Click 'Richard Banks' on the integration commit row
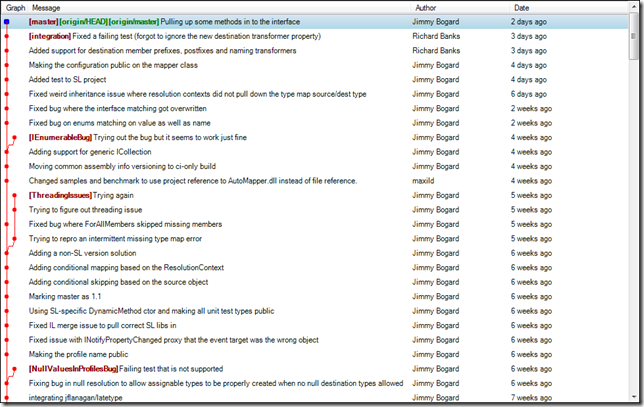The height and width of the screenshot is (407, 644). click(x=436, y=36)
